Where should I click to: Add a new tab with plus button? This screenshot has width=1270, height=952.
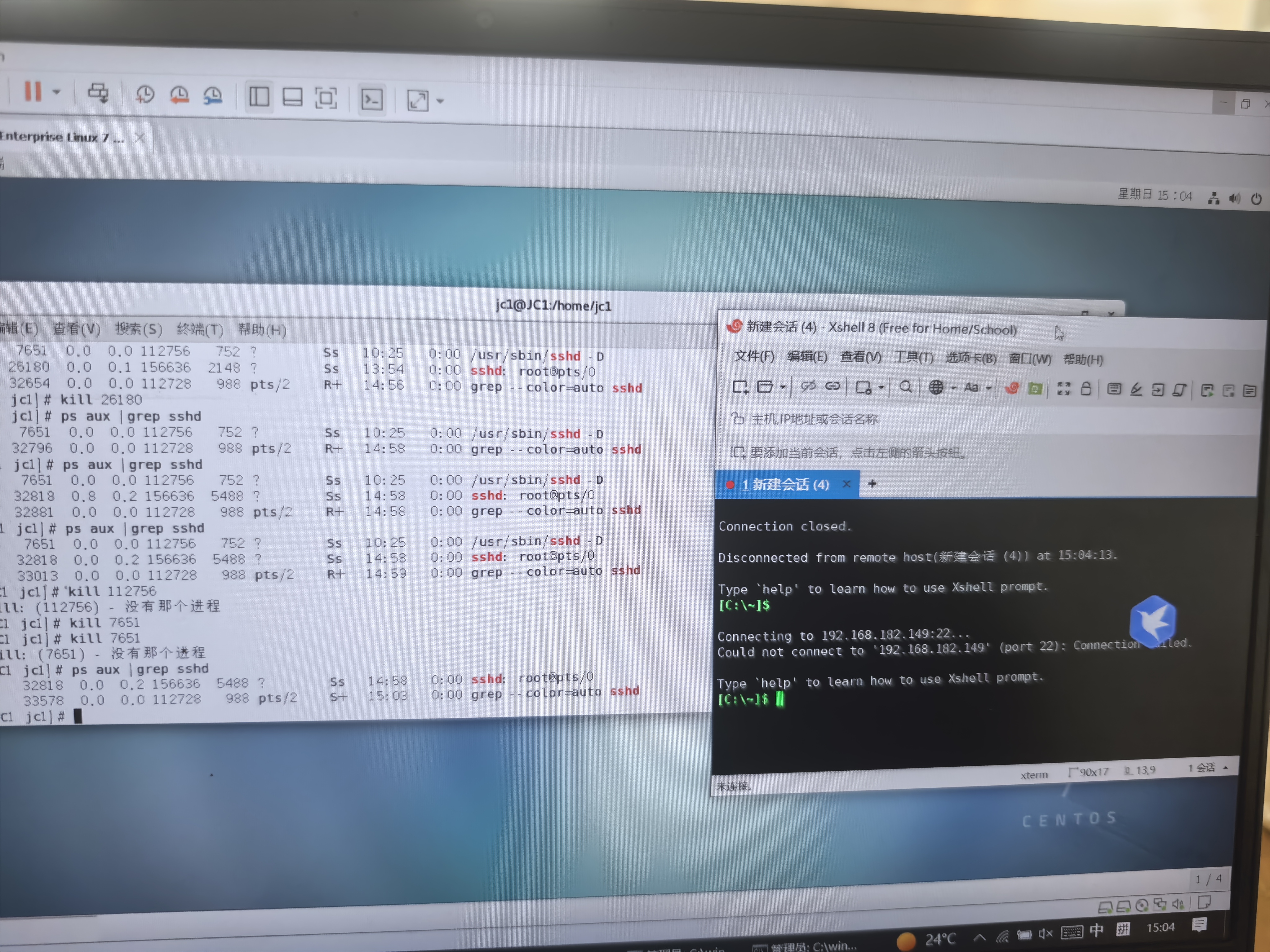(x=872, y=484)
